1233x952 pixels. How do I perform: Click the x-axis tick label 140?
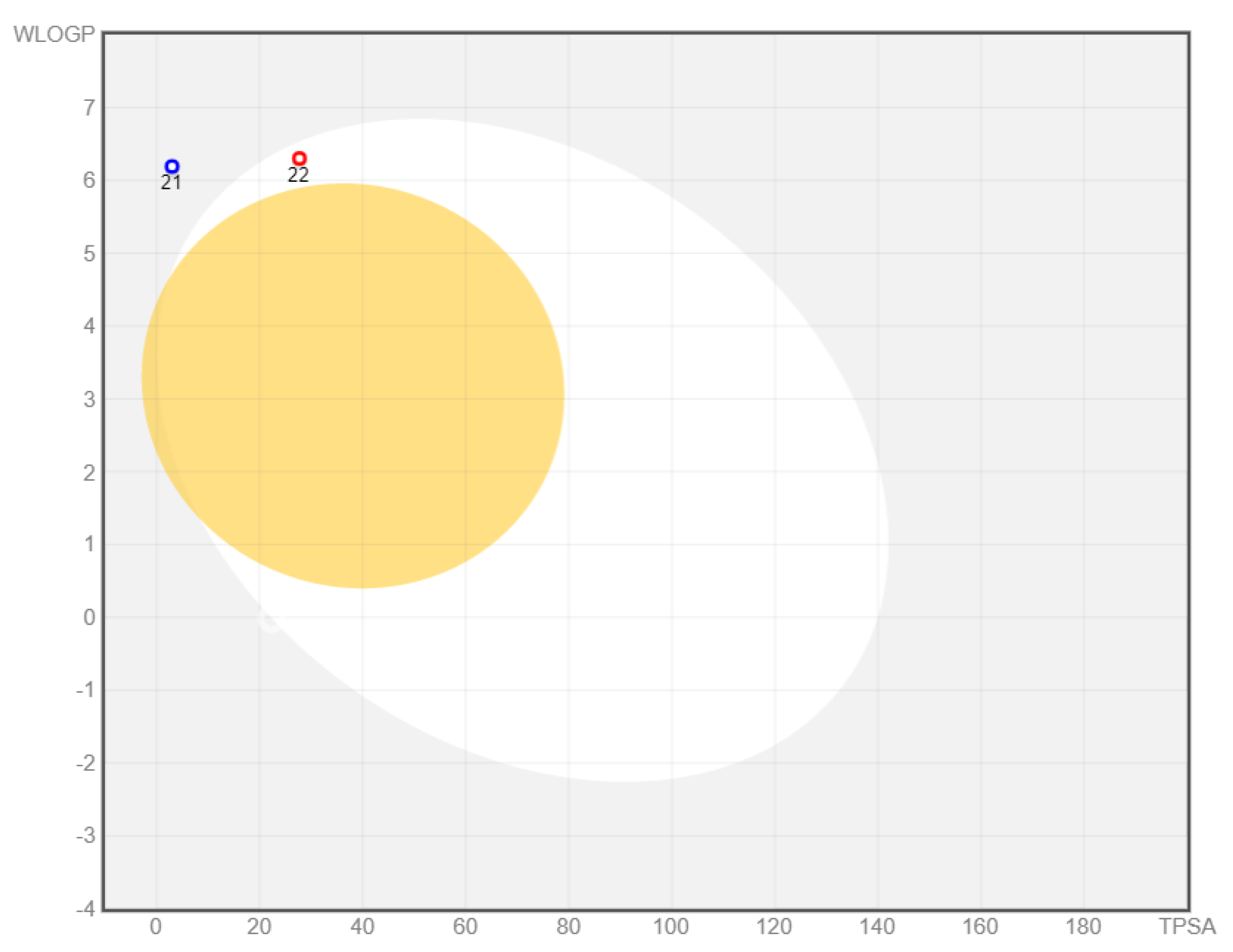tap(877, 926)
